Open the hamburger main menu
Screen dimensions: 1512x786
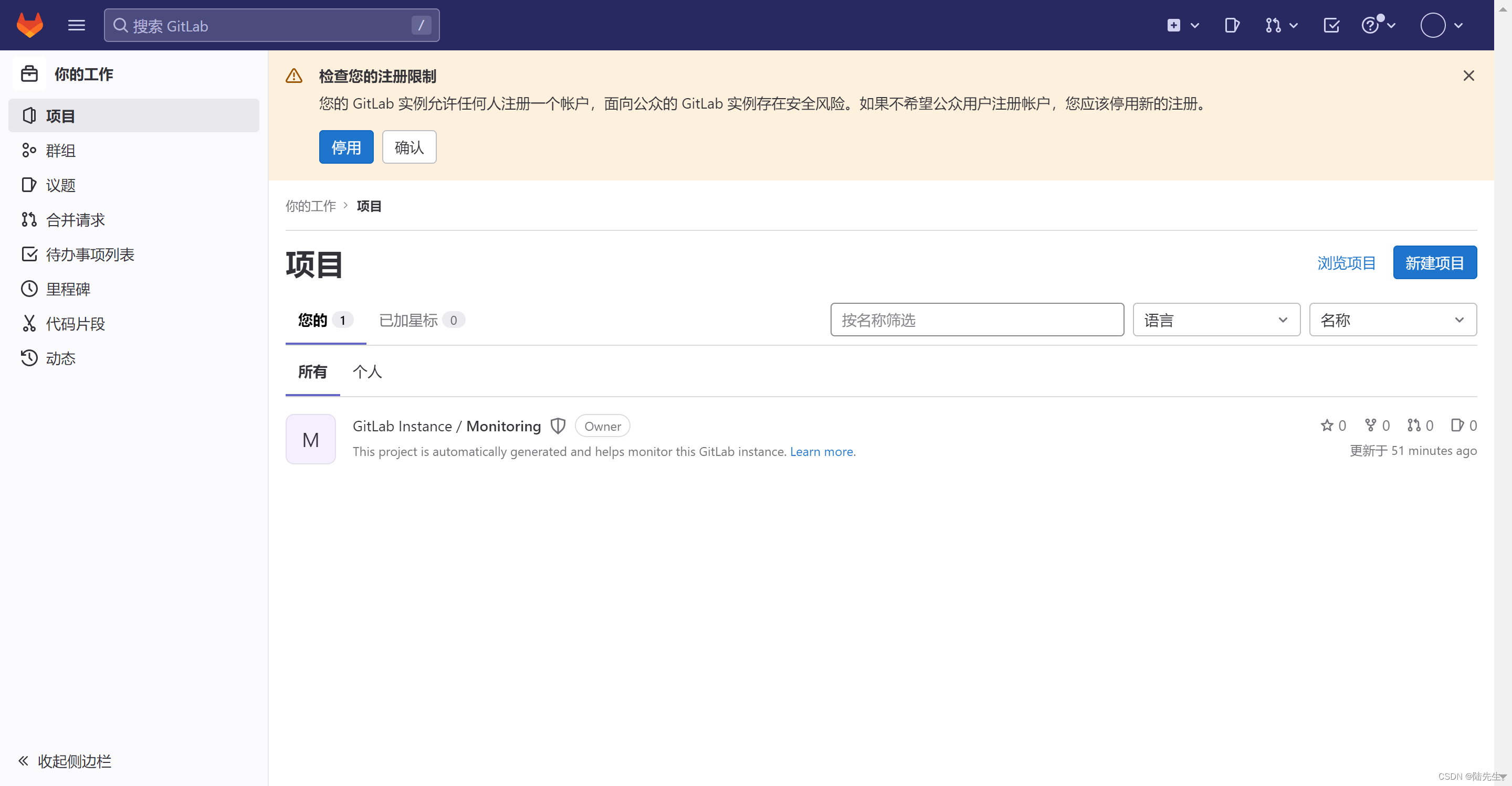76,25
